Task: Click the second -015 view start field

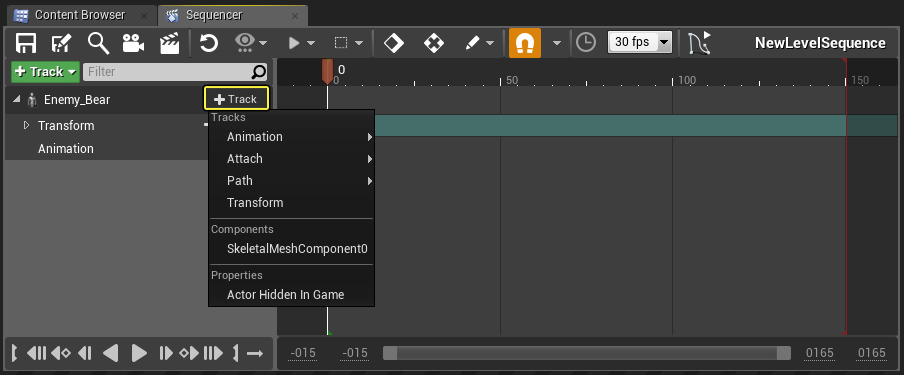Action: coord(355,353)
